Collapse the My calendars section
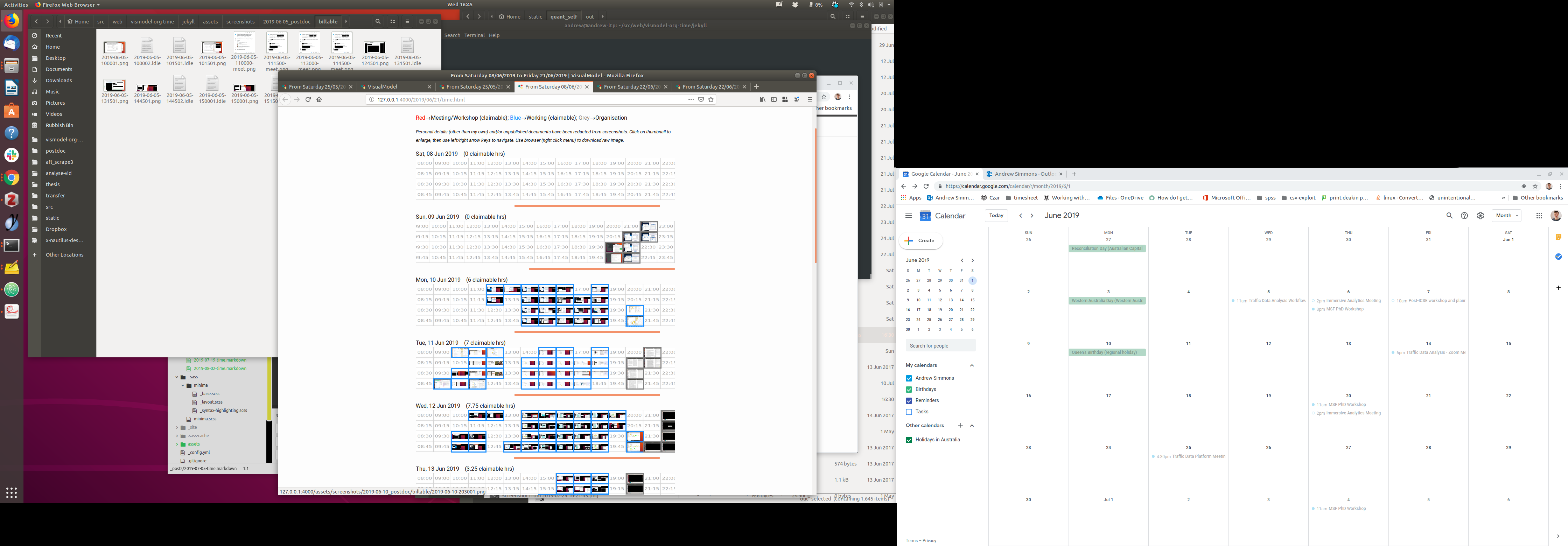Viewport: 1568px width, 546px height. [972, 365]
